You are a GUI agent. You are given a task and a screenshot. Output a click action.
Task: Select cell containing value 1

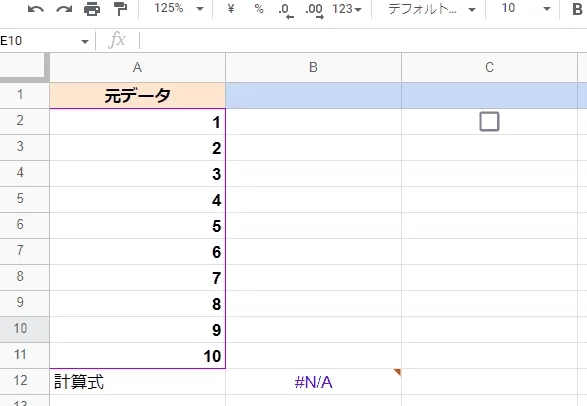pyautogui.click(x=137, y=122)
